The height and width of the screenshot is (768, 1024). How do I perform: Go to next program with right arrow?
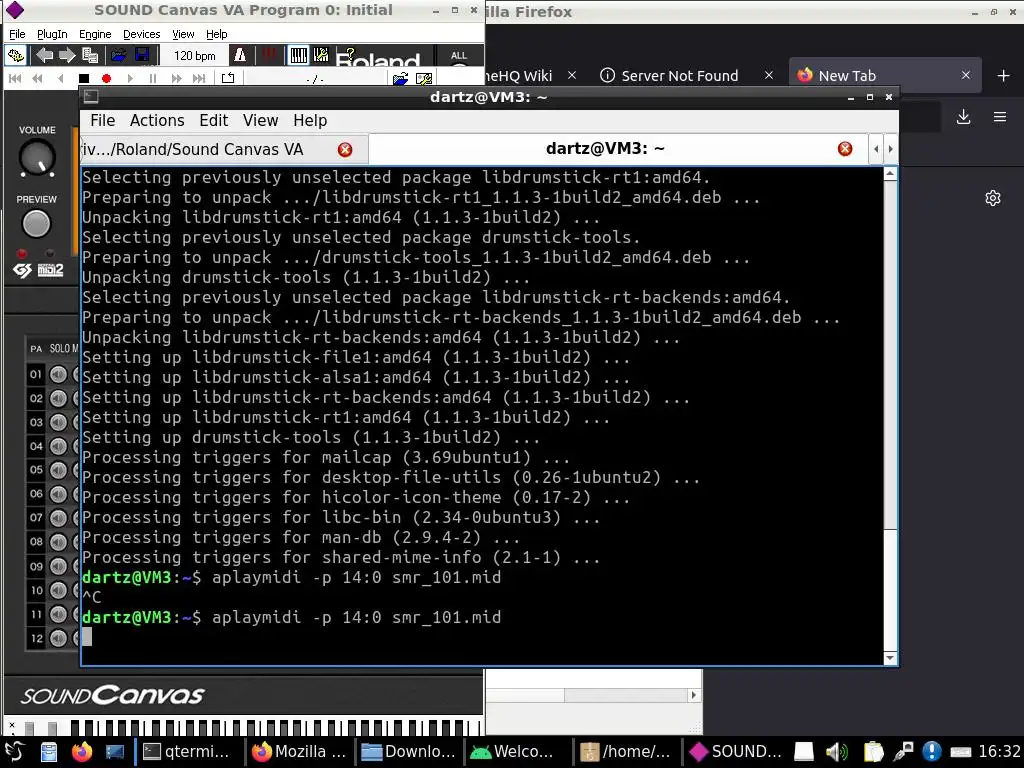click(67, 56)
